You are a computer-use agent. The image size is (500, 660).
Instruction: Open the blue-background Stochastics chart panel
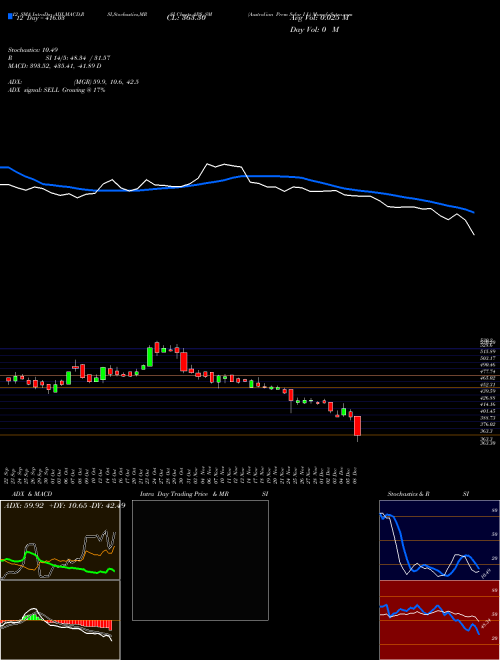[x=439, y=540]
